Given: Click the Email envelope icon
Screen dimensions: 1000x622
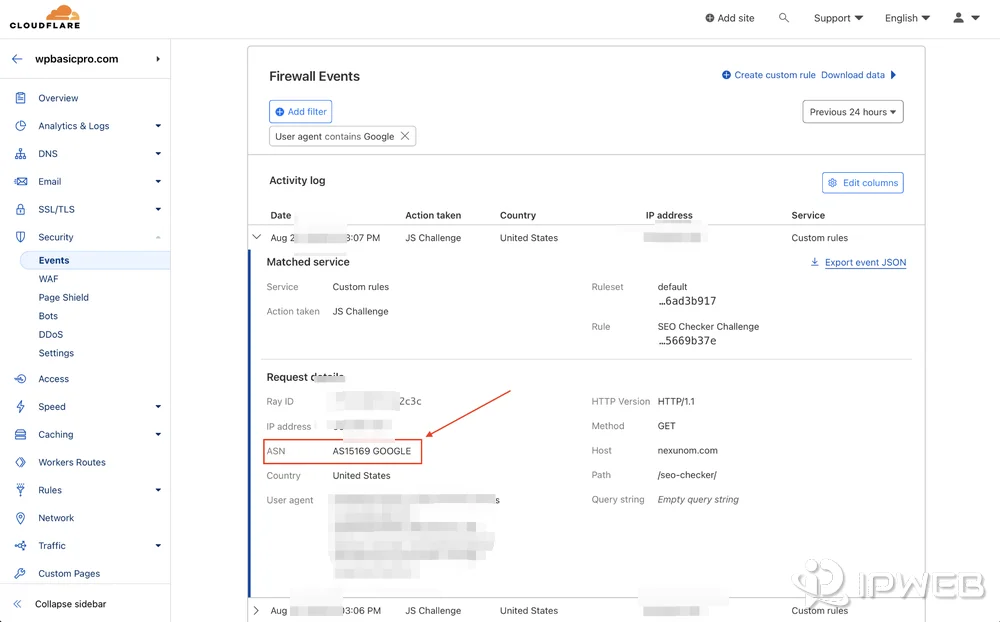Looking at the screenshot, I should tap(20, 181).
